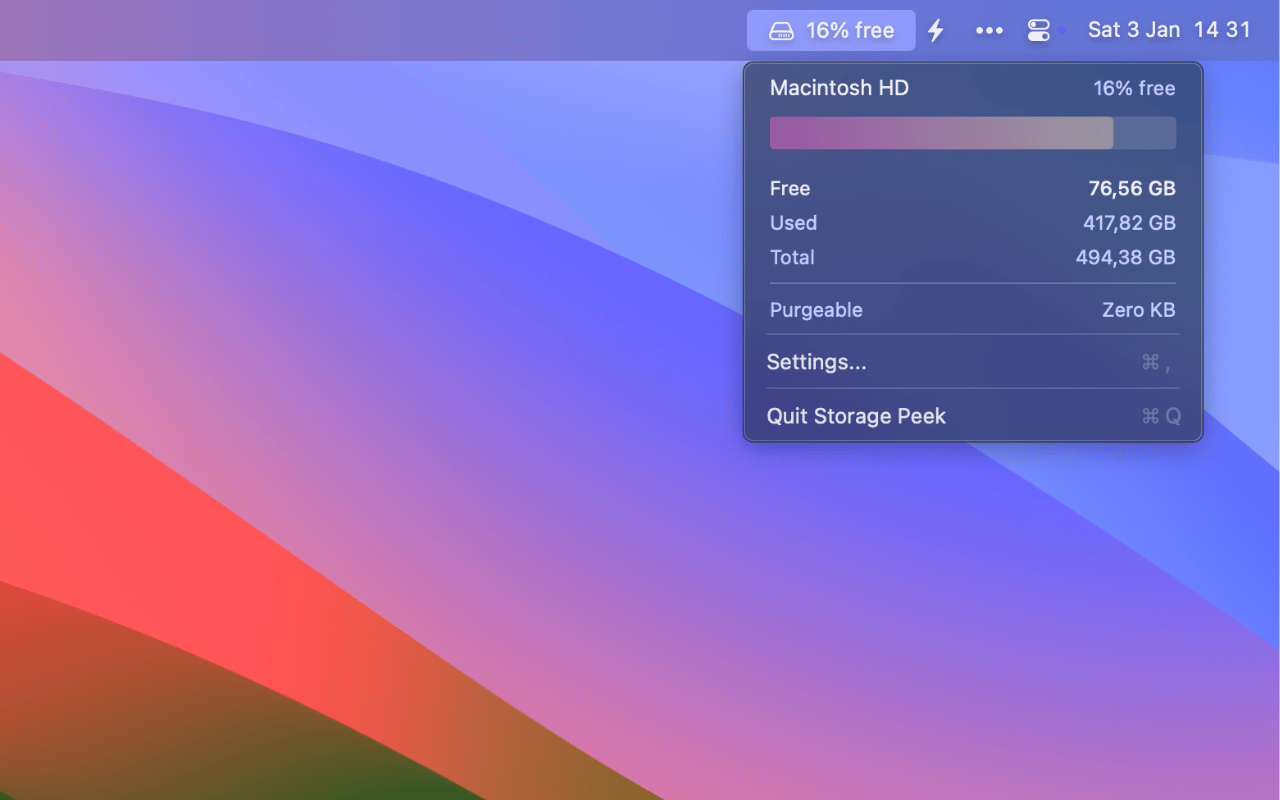Quit Storage Peek via the menu entry

[856, 416]
